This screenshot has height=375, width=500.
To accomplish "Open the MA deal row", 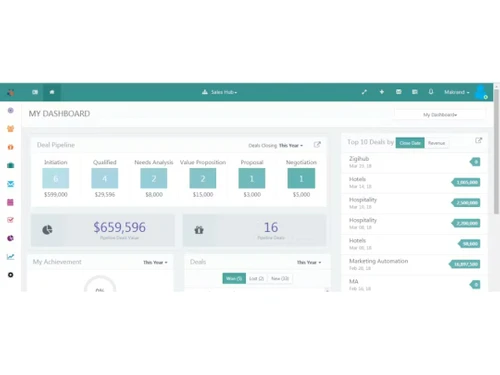I will click(414, 285).
